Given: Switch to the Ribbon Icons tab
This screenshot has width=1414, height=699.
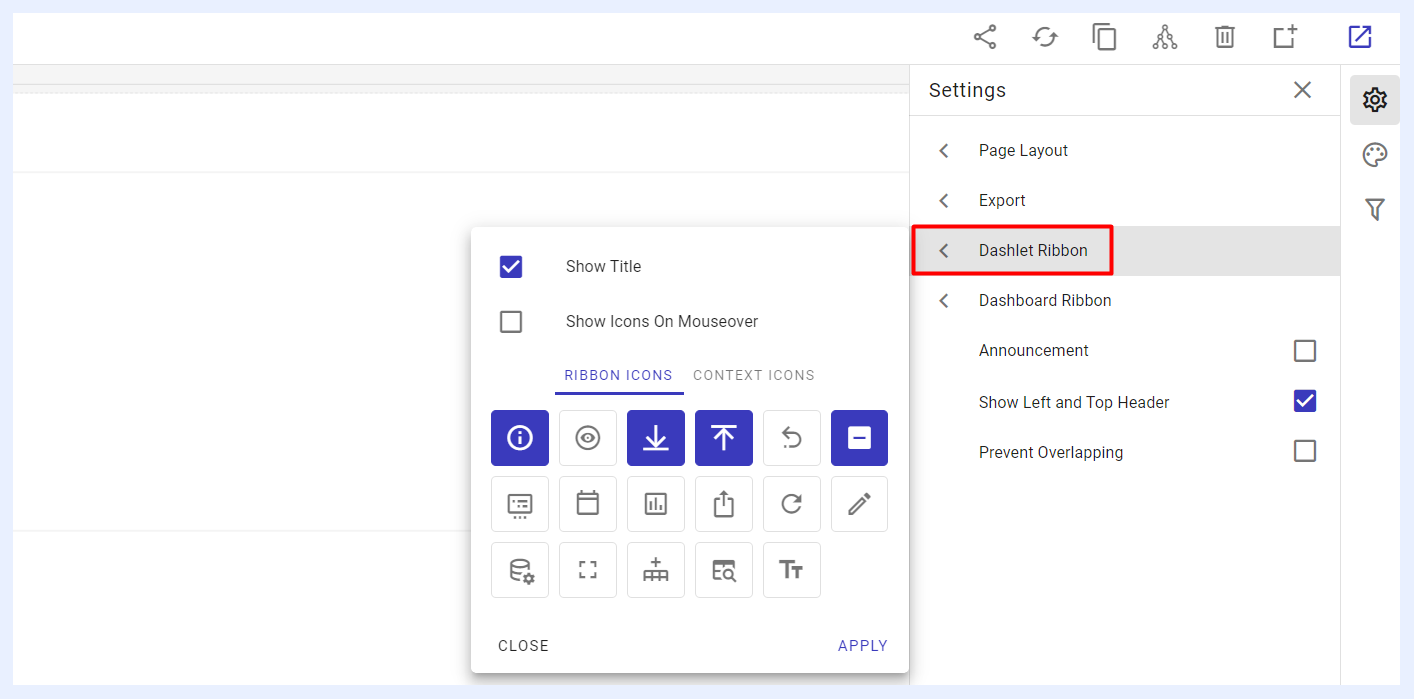Looking at the screenshot, I should coord(619,376).
